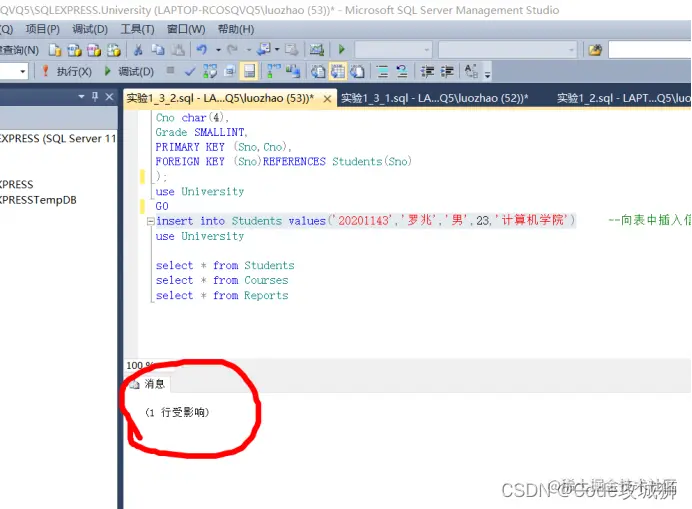Toggle Include Client Statistics icon
692x509 pixels.
293,71
